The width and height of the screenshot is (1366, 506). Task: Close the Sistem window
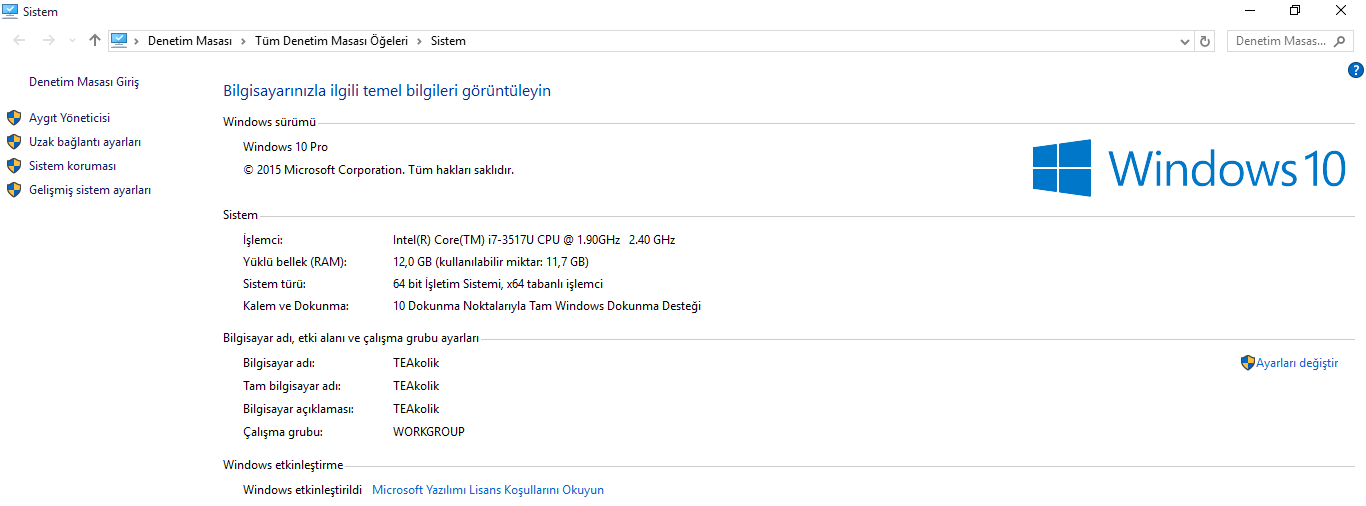[1342, 10]
